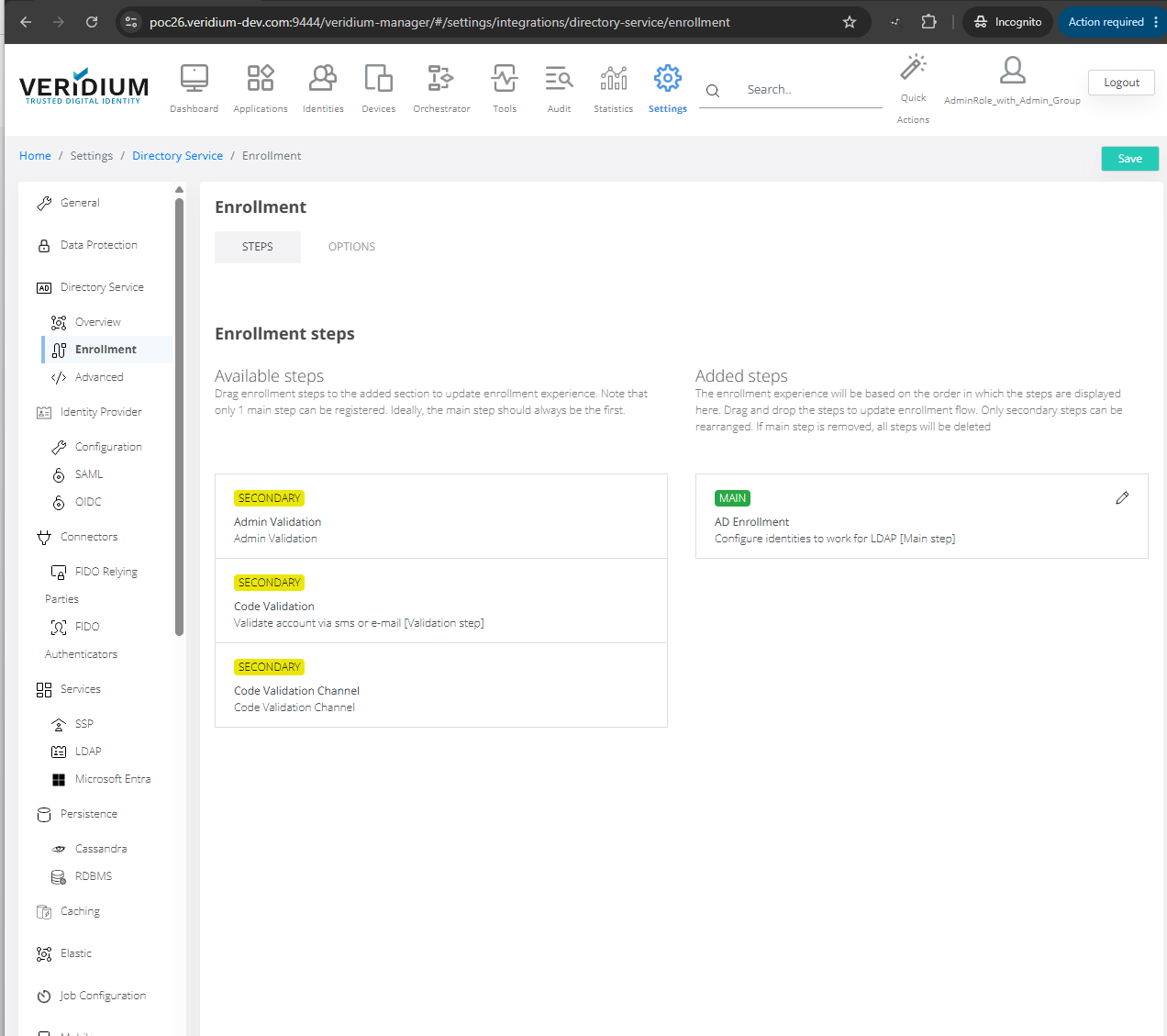Click the Settings gear icon

(668, 78)
